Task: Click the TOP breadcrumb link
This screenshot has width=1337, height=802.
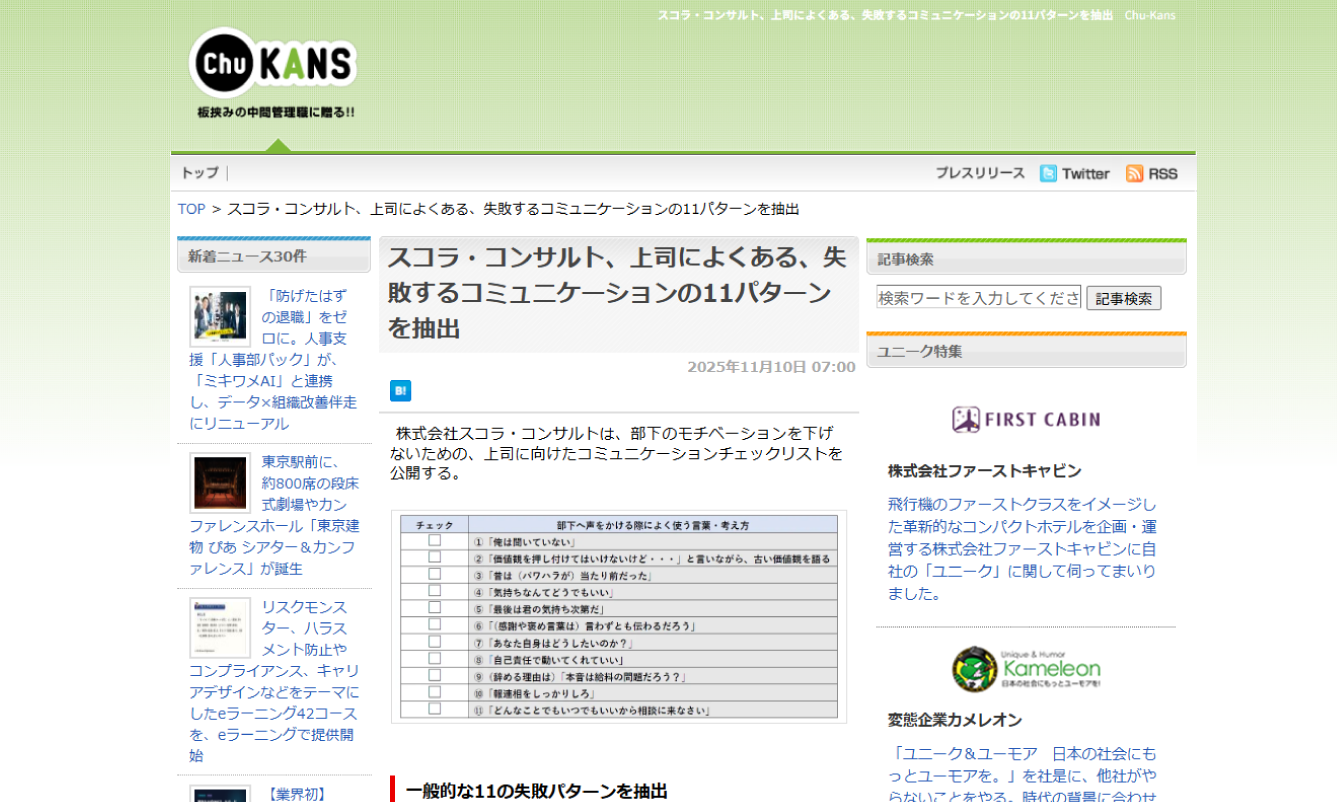Action: point(191,209)
